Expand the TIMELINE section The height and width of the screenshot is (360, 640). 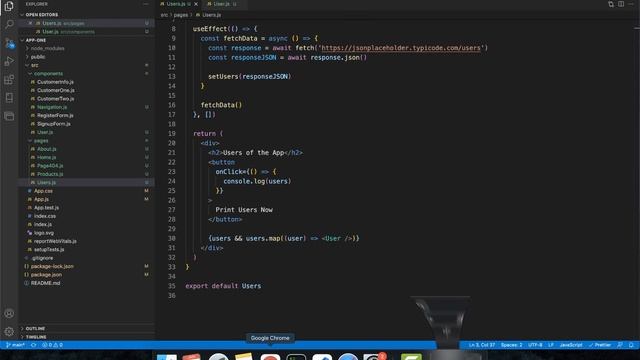36,337
